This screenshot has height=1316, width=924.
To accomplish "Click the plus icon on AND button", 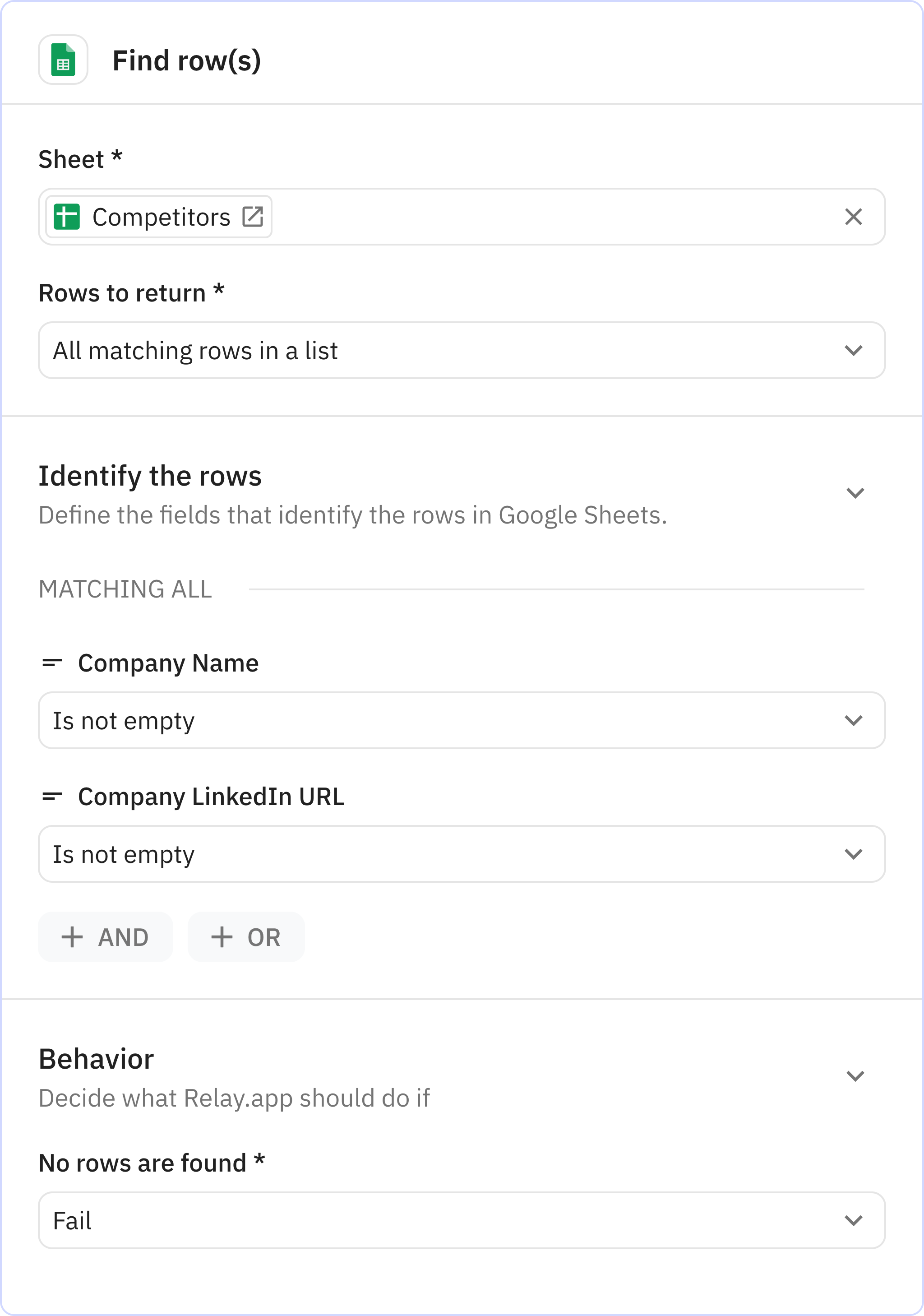I will tap(72, 938).
